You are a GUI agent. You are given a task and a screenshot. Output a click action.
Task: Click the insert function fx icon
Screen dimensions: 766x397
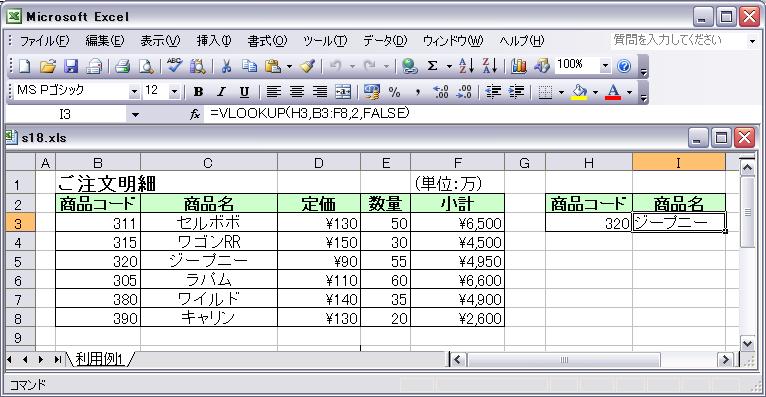195,114
